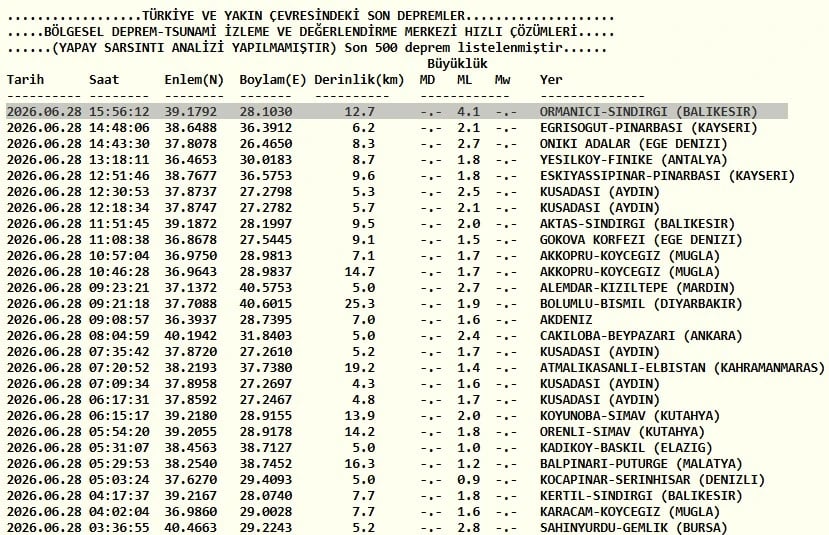Select KOCAPINAR-SERINHISAR (DENIZLI) location
The image size is (829, 535).
pos(652,479)
